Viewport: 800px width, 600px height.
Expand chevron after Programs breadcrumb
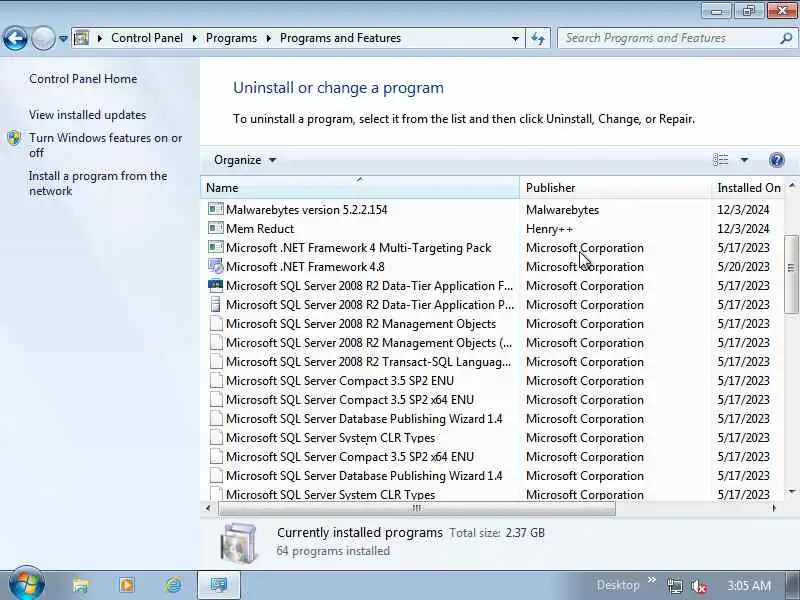click(269, 38)
